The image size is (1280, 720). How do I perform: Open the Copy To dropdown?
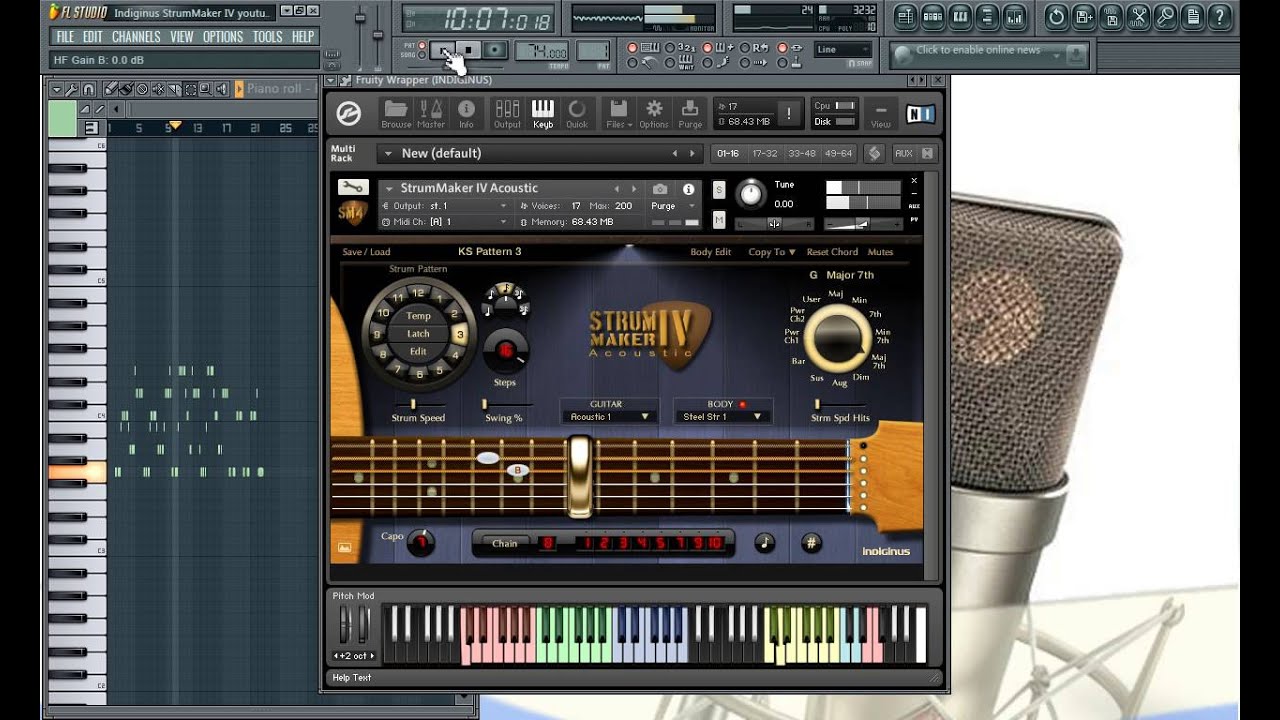point(772,252)
